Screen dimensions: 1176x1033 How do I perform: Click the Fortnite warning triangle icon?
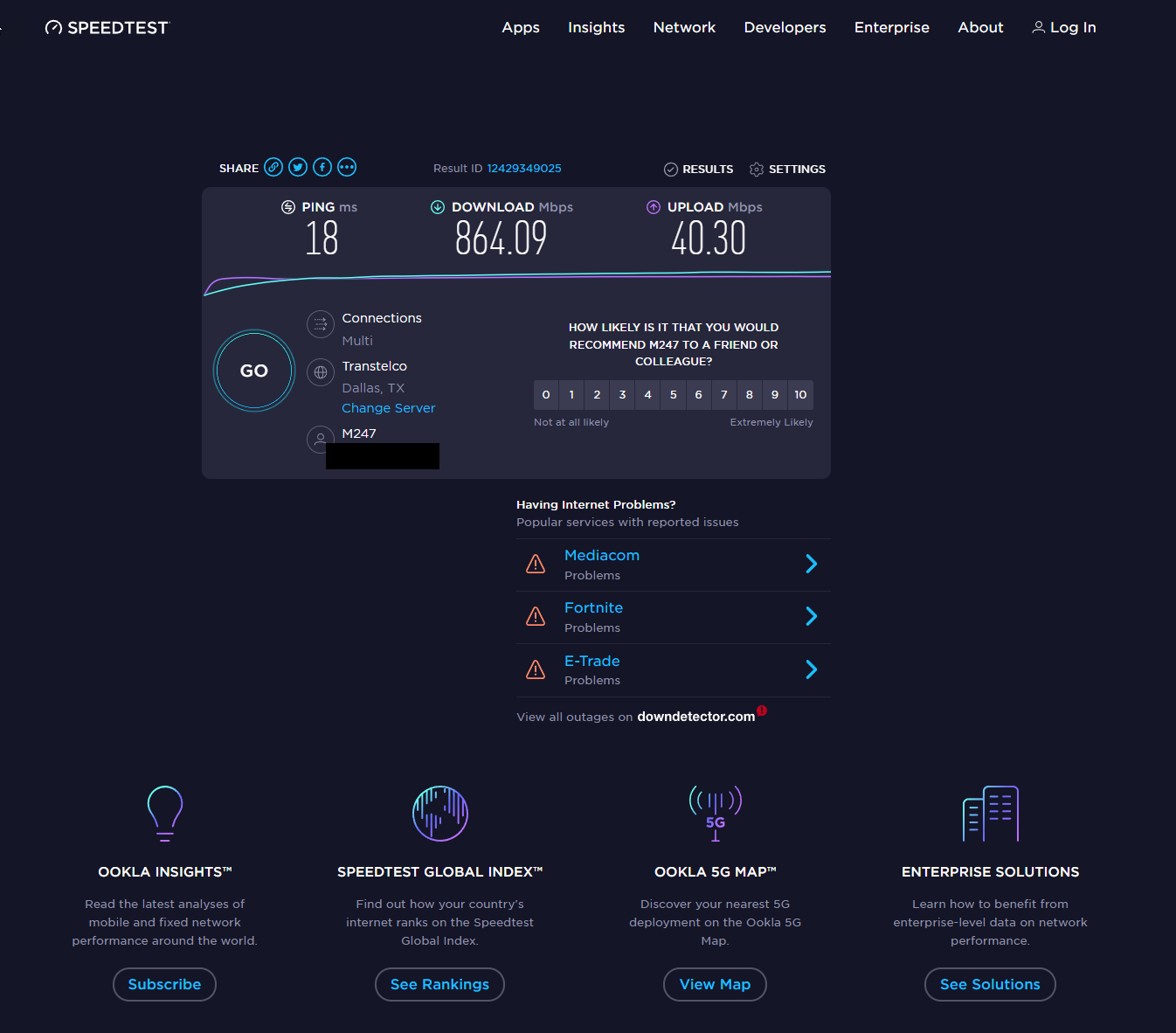[536, 616]
